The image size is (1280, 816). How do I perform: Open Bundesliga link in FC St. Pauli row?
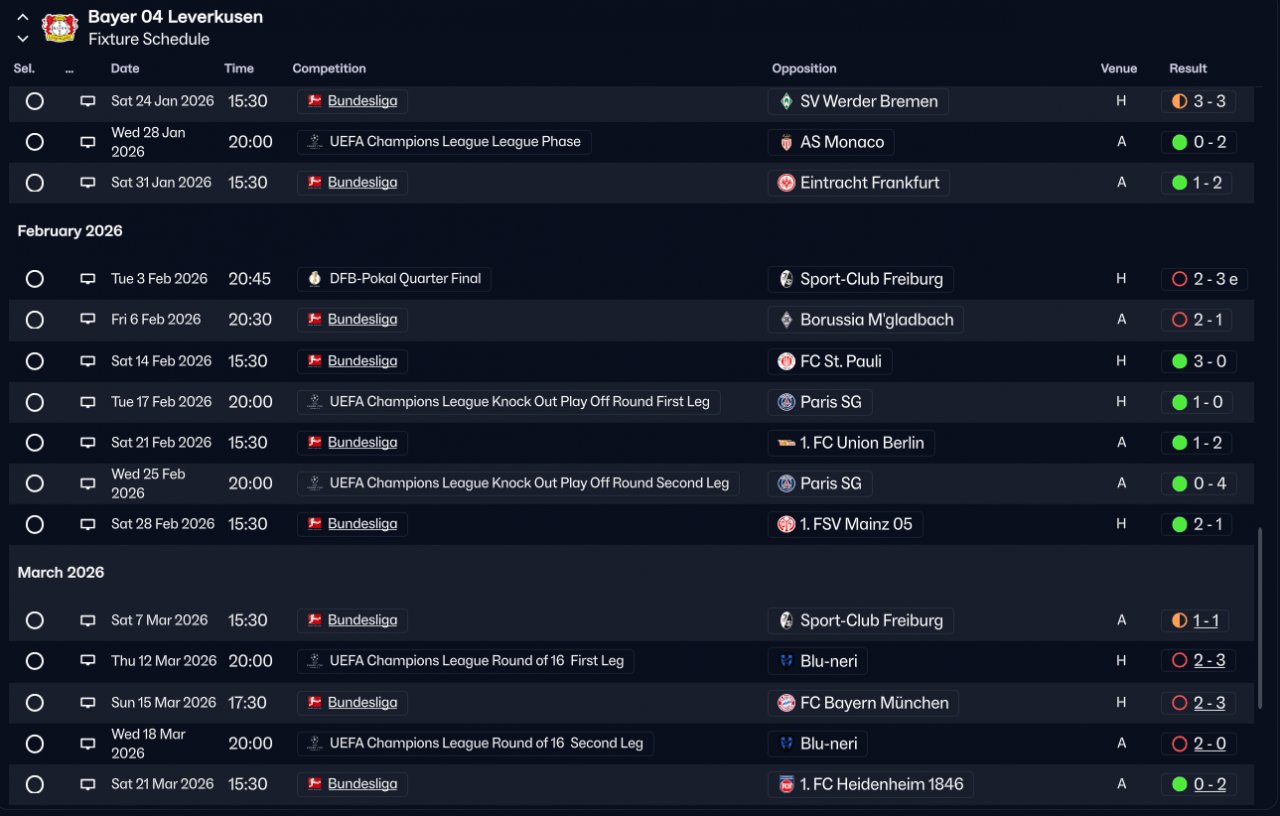(x=362, y=361)
